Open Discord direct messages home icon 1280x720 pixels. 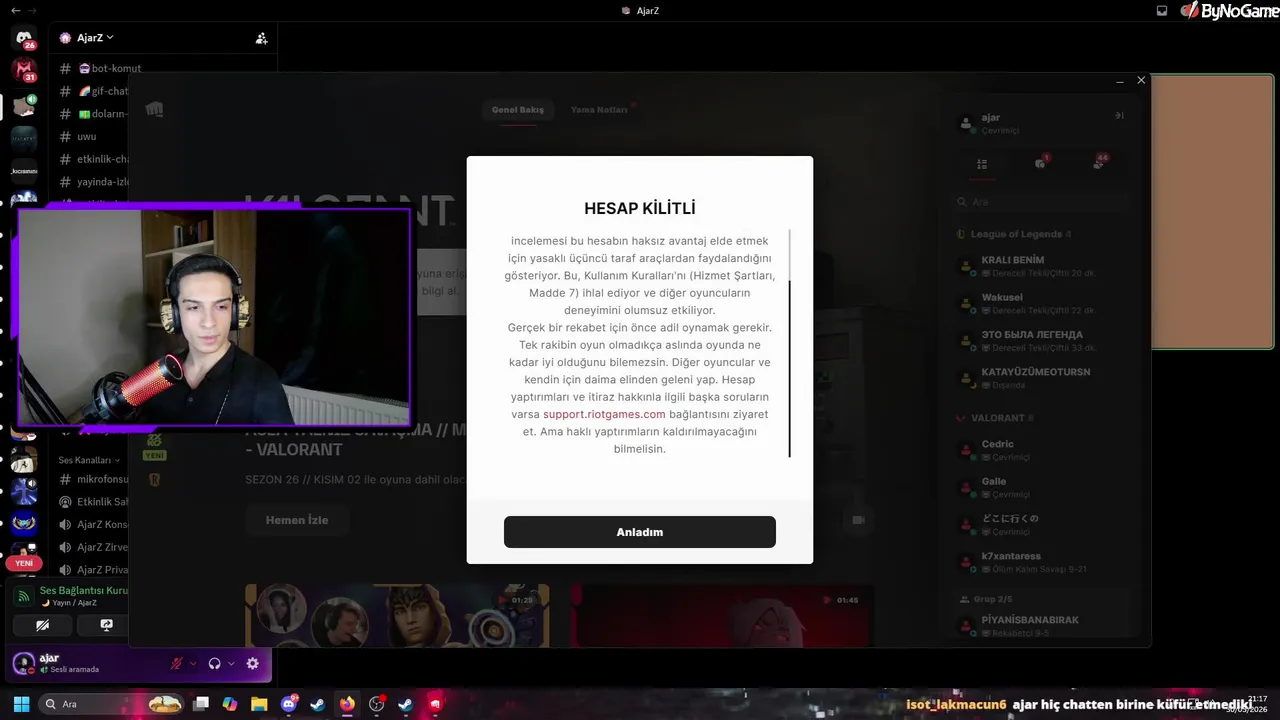coord(24,39)
